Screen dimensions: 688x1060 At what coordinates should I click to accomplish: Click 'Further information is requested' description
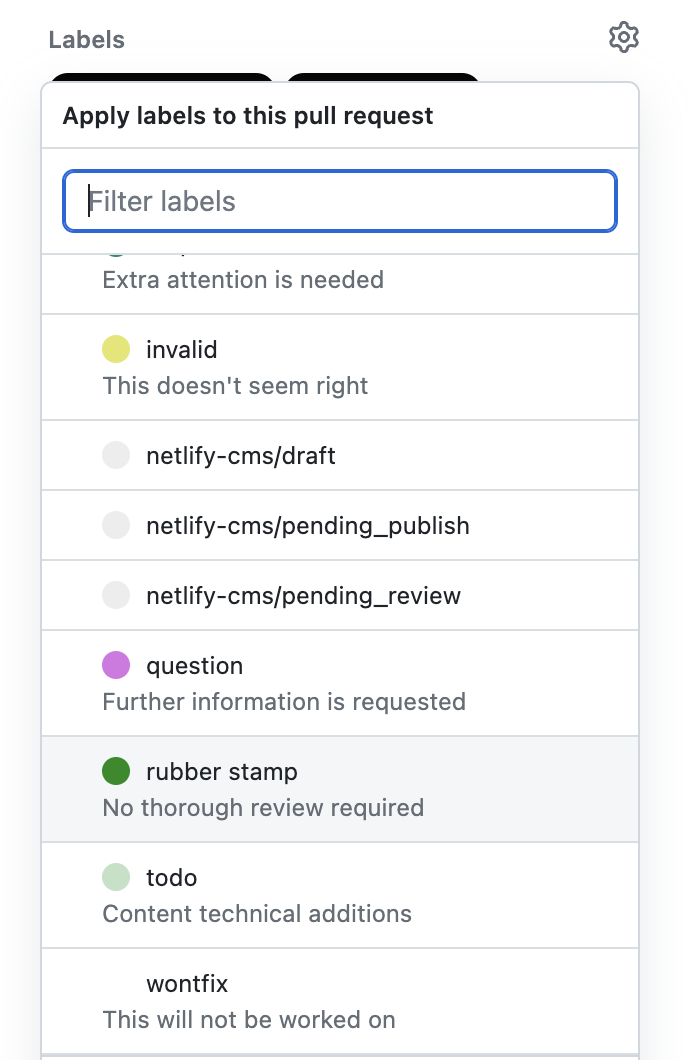point(284,702)
